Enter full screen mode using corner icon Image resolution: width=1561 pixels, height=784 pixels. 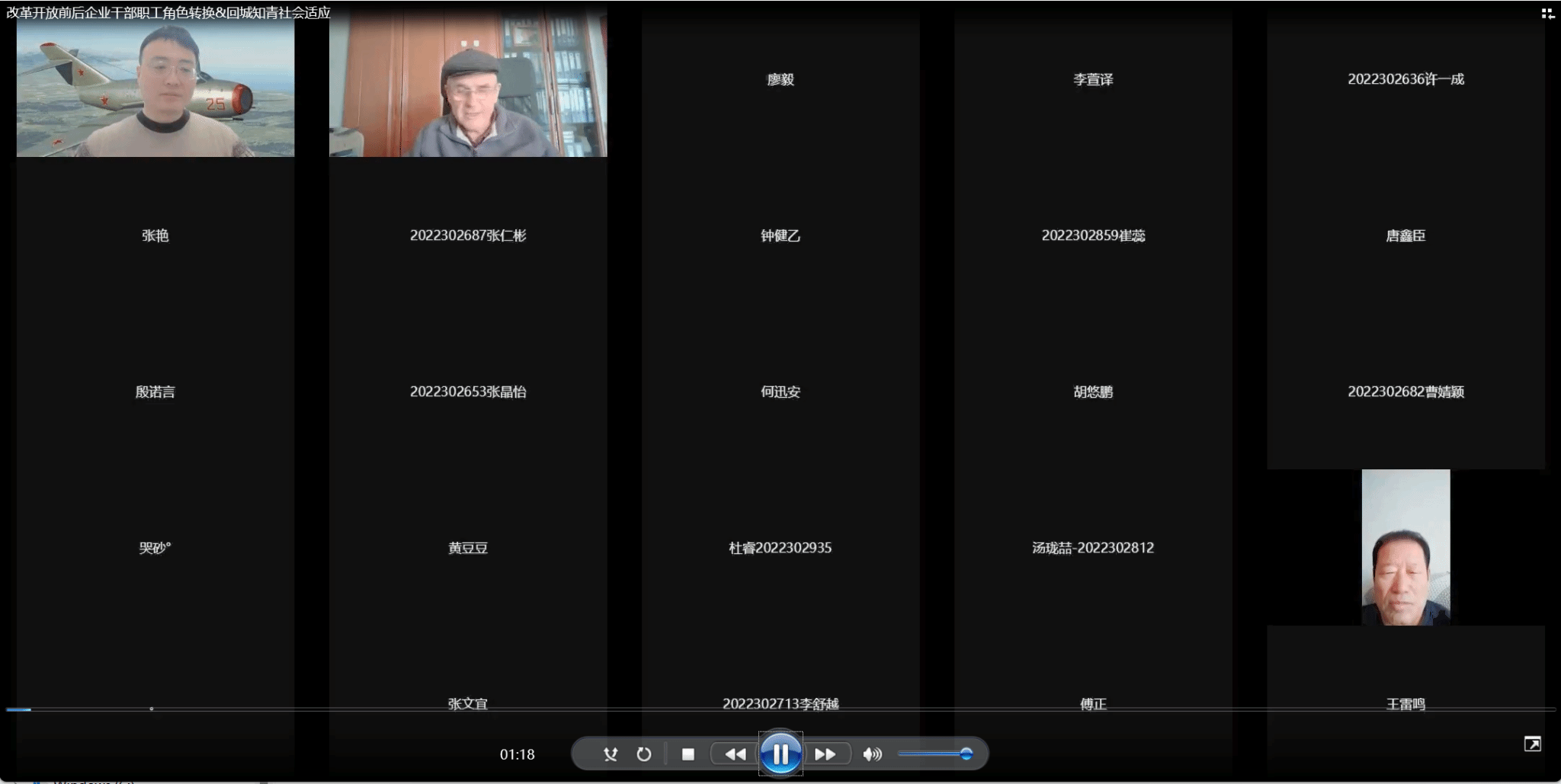click(1532, 744)
